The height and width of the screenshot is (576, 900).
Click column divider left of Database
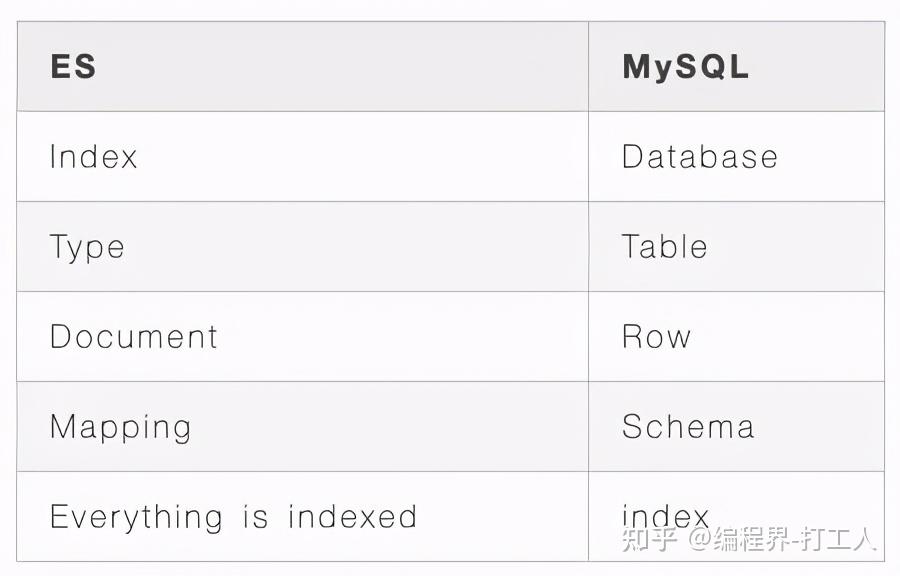(x=588, y=157)
